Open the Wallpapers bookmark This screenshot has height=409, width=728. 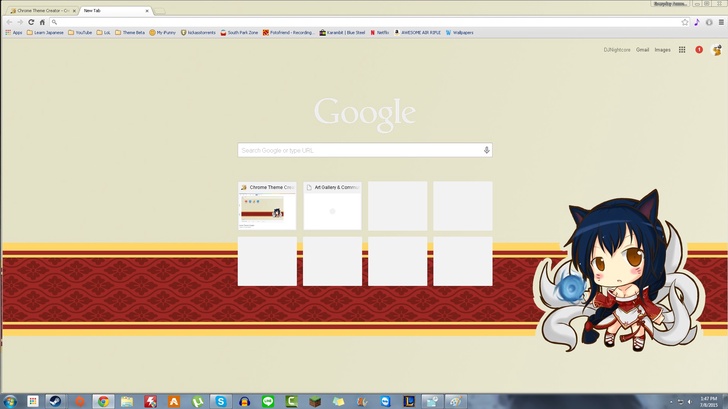point(460,32)
